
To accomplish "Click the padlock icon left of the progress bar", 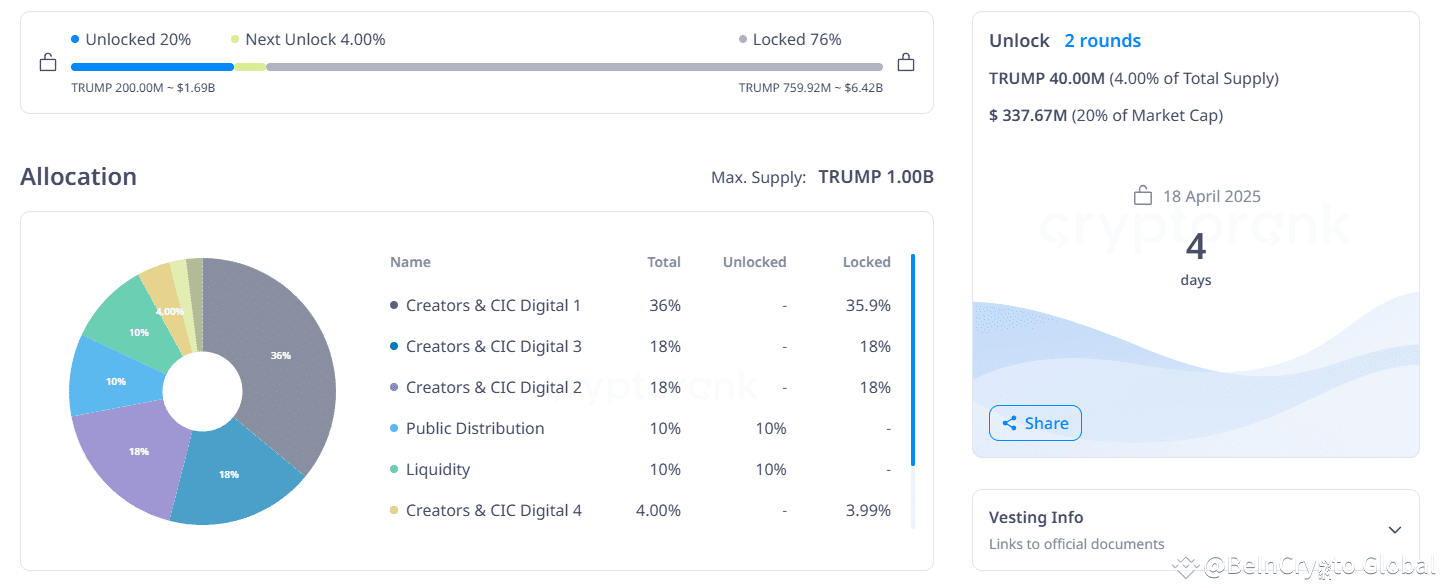I will coord(47,61).
